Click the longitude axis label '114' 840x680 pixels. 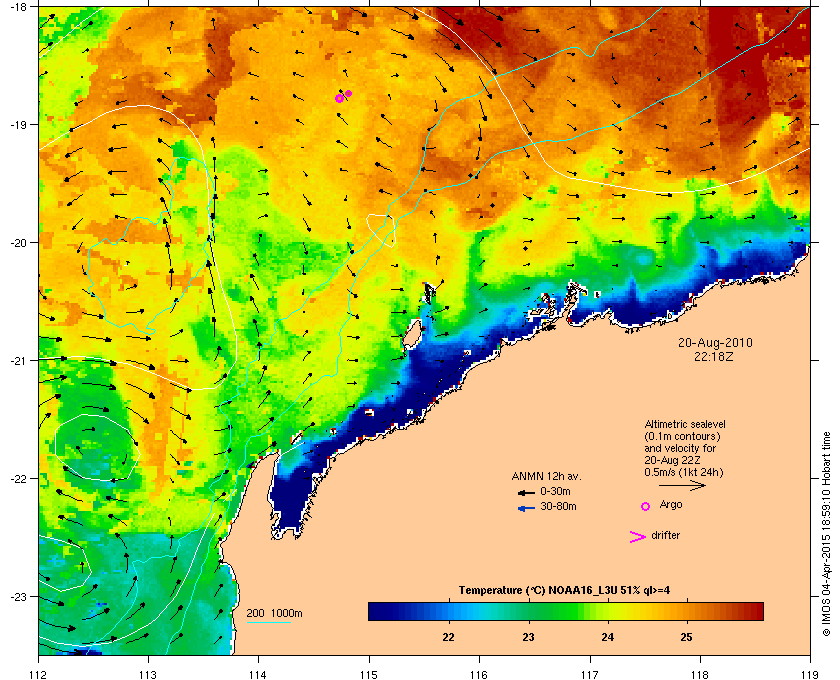point(258,674)
